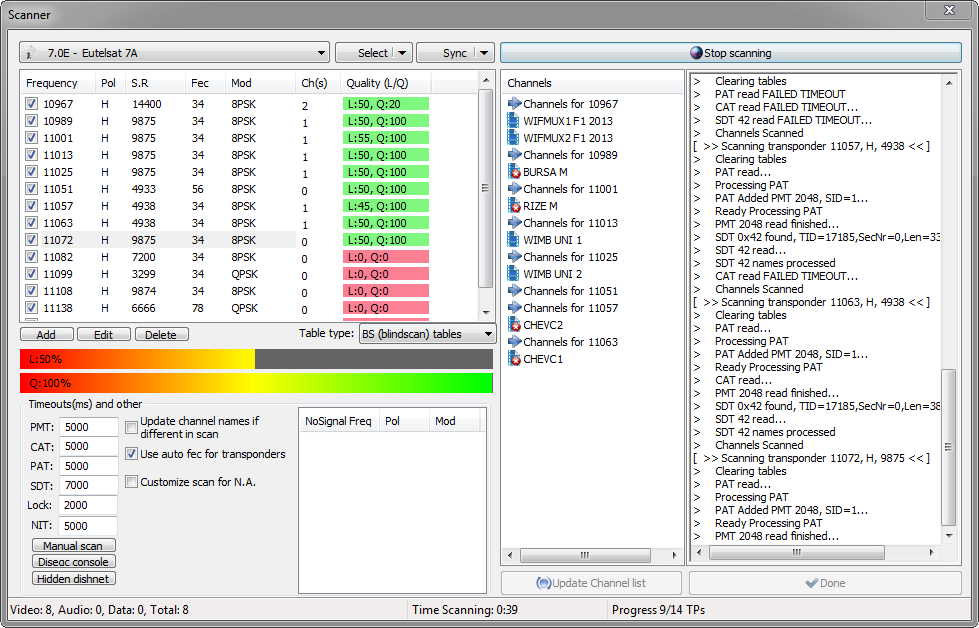
Task: Sort by the S.R column header
Action: point(155,83)
